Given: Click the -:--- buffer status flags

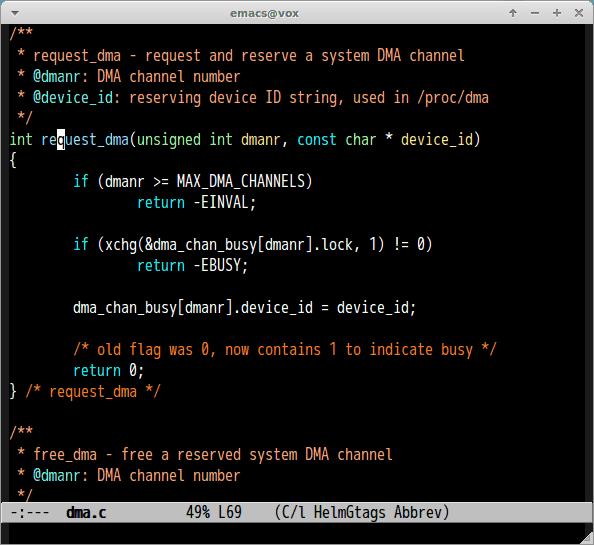Looking at the screenshot, I should [30, 513].
